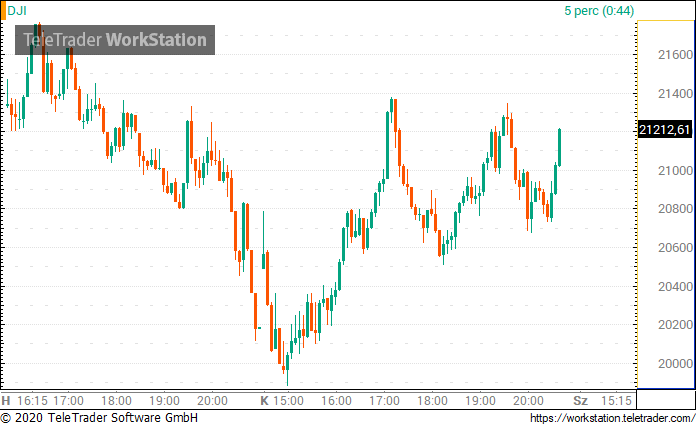Click the lowest candle wick below 20000
The height and width of the screenshot is (427, 696).
(287, 369)
